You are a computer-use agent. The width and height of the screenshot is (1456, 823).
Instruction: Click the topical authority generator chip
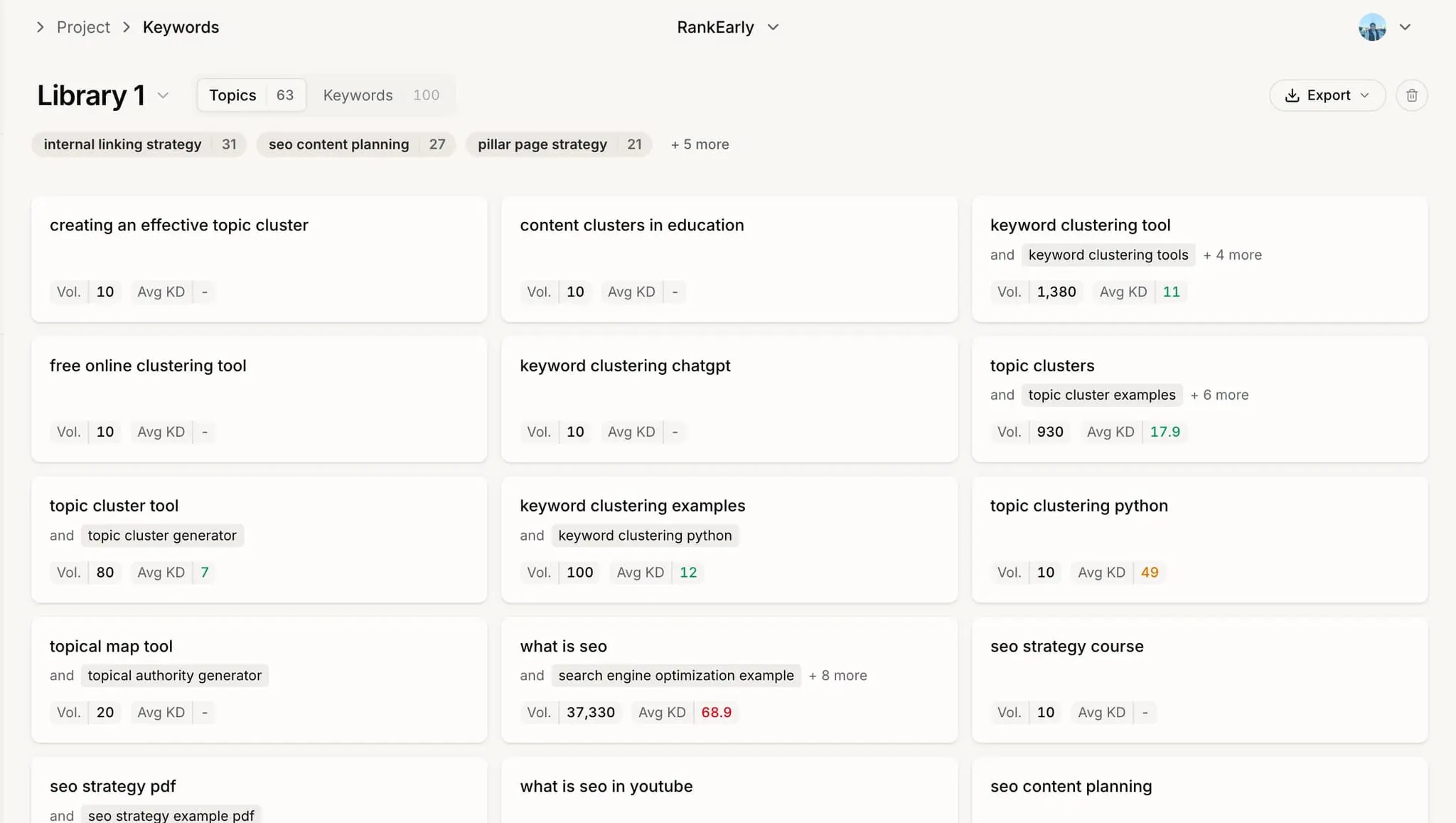click(x=175, y=676)
